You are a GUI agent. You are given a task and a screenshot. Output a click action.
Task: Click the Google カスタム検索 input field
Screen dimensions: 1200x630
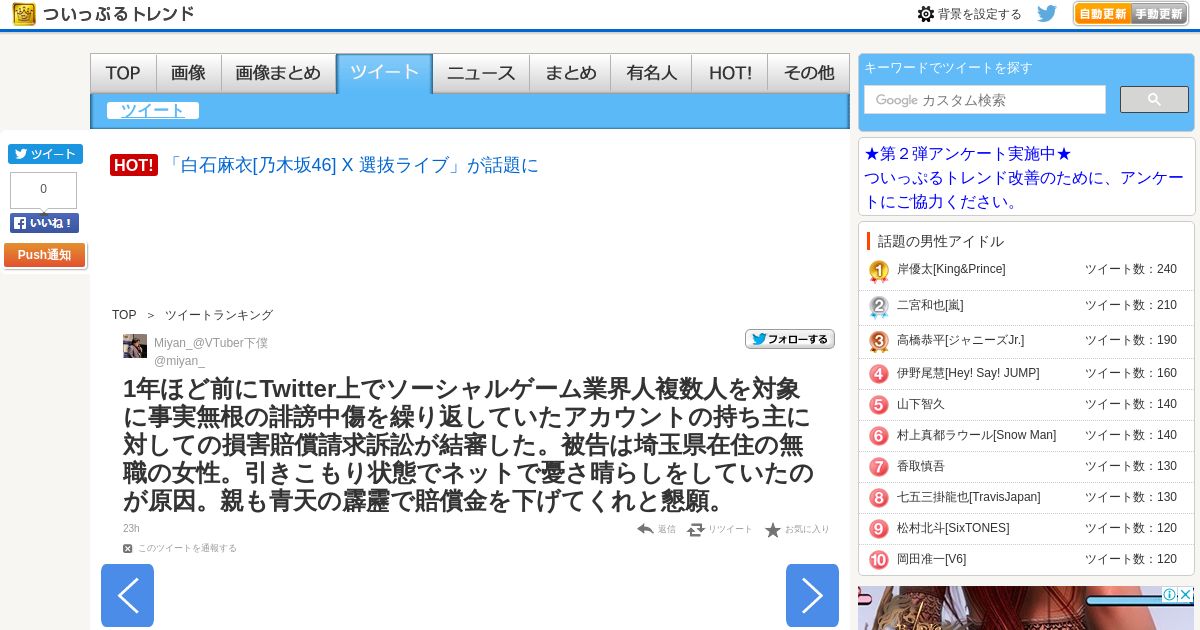[985, 100]
